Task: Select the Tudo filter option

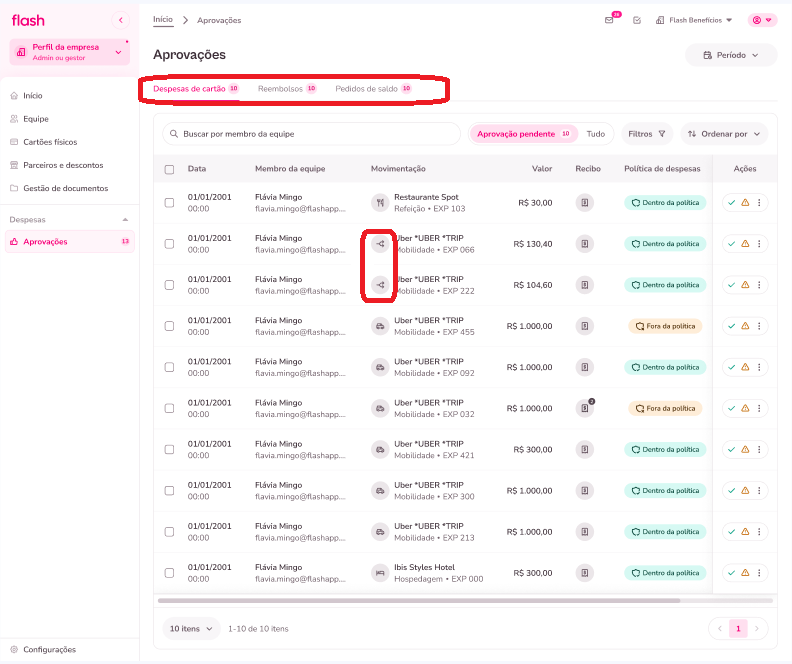Action: pos(596,134)
